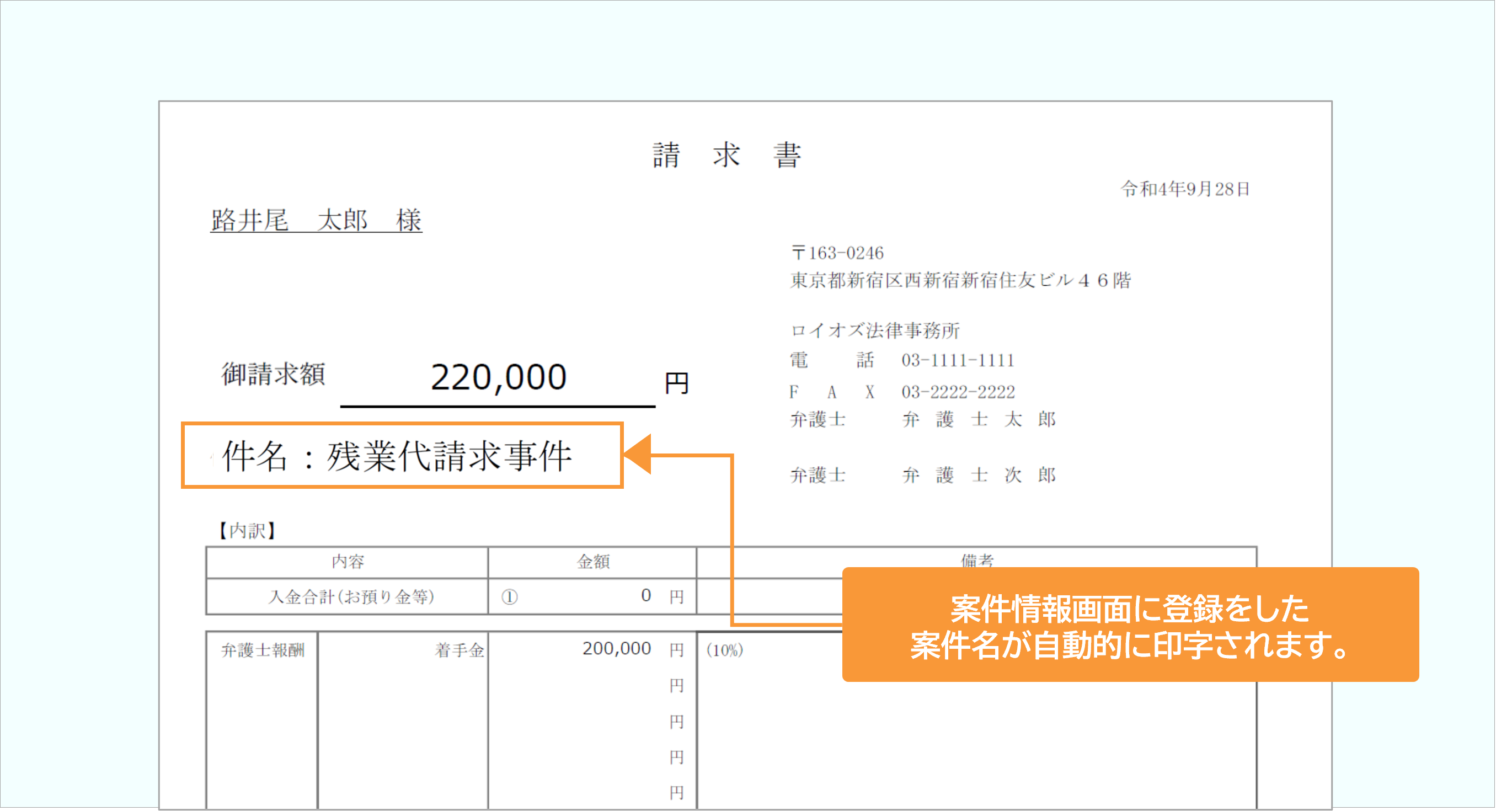Select the fax number 03-2222-2222
The height and width of the screenshot is (811, 1512).
pyautogui.click(x=958, y=392)
